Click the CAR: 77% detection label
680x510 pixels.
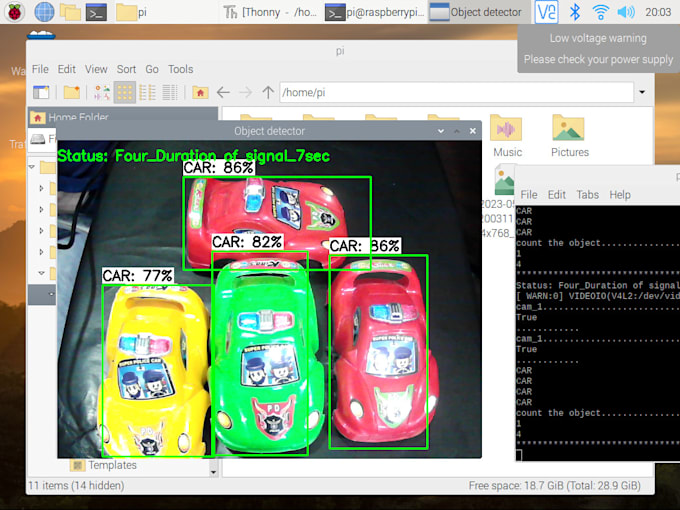[137, 276]
